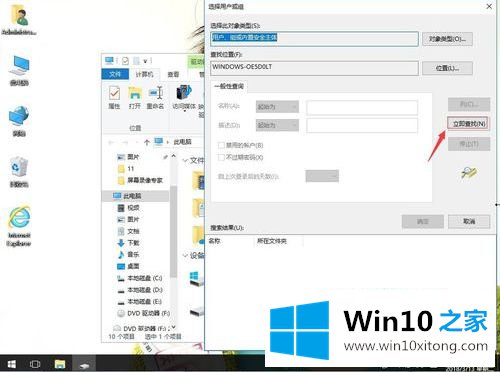Image resolution: width=500 pixels, height=372 pixels.
Task: Click the 取消 button in the dialog
Action: coord(469,221)
